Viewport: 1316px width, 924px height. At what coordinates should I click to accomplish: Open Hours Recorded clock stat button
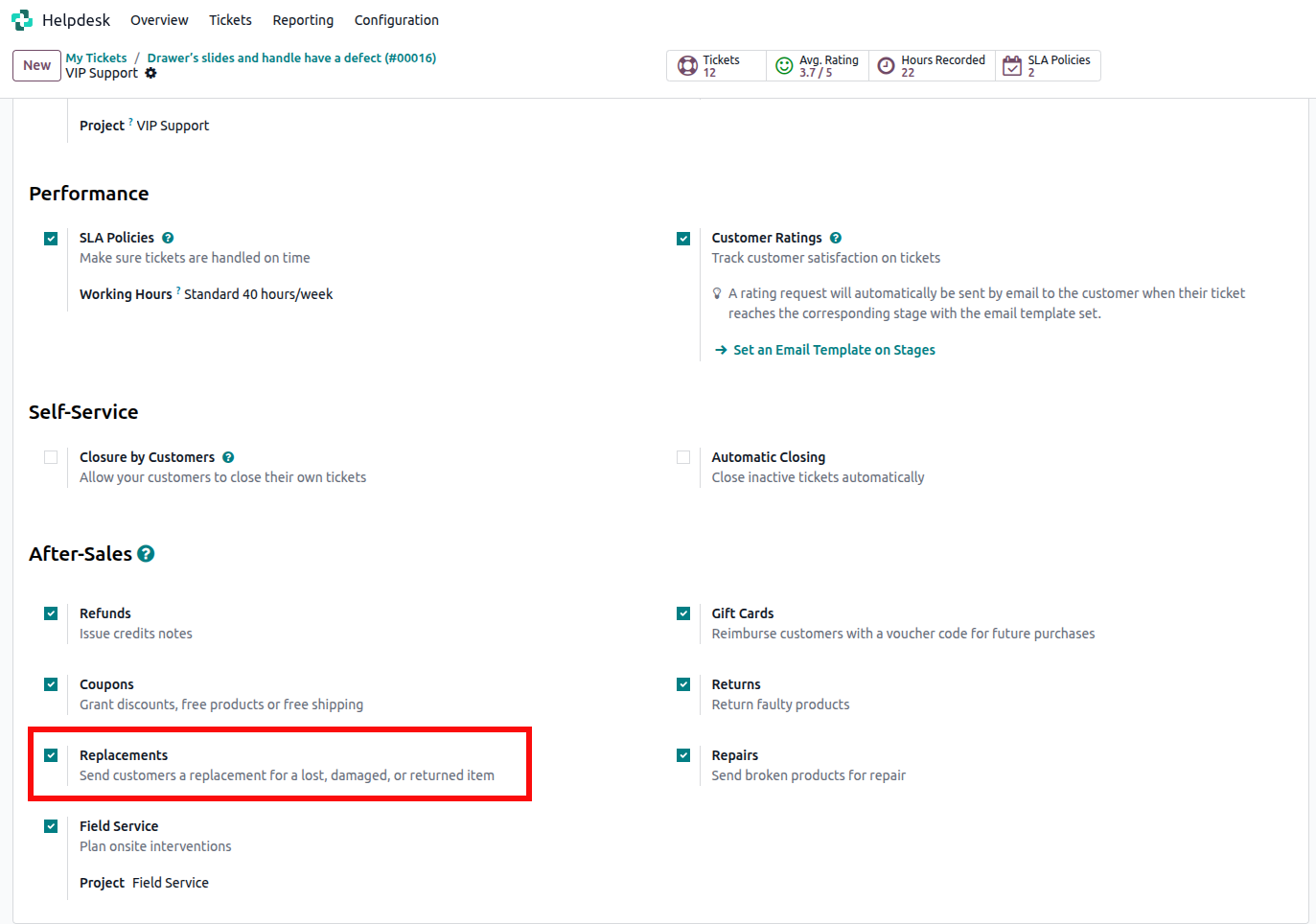pyautogui.click(x=887, y=65)
